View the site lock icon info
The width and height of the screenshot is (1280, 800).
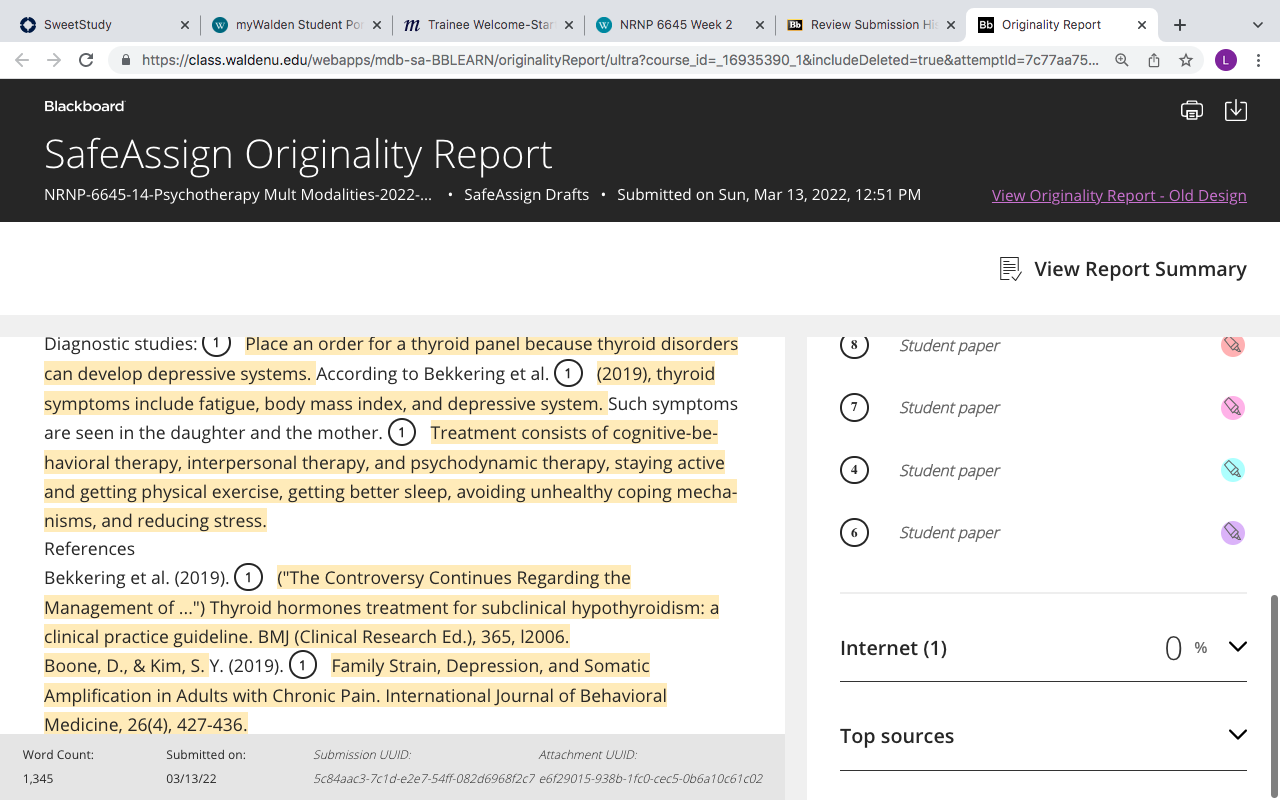tap(125, 60)
